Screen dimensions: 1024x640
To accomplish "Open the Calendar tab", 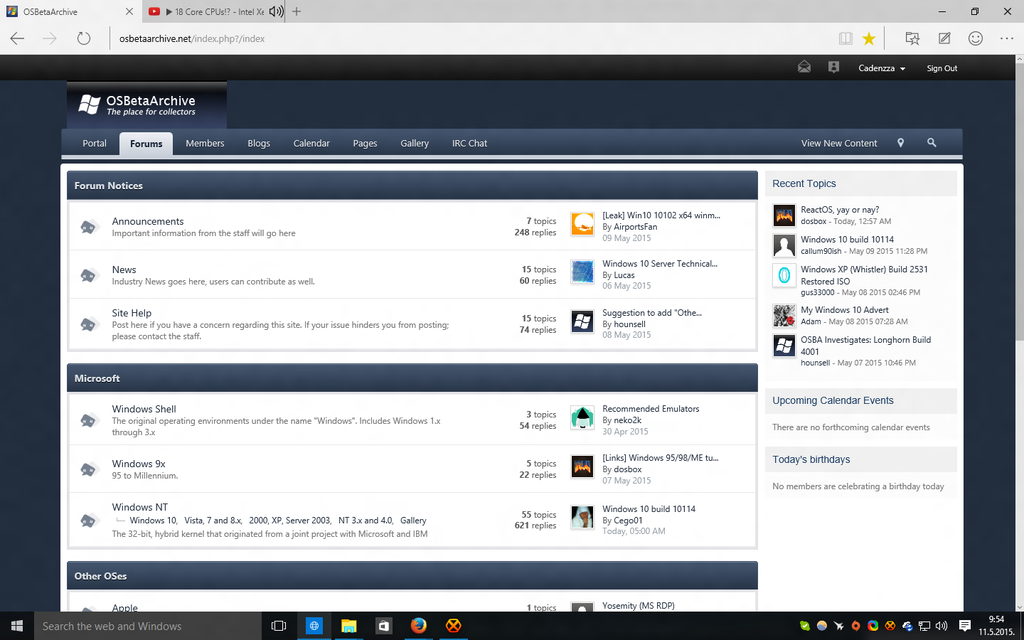I will click(x=312, y=143).
